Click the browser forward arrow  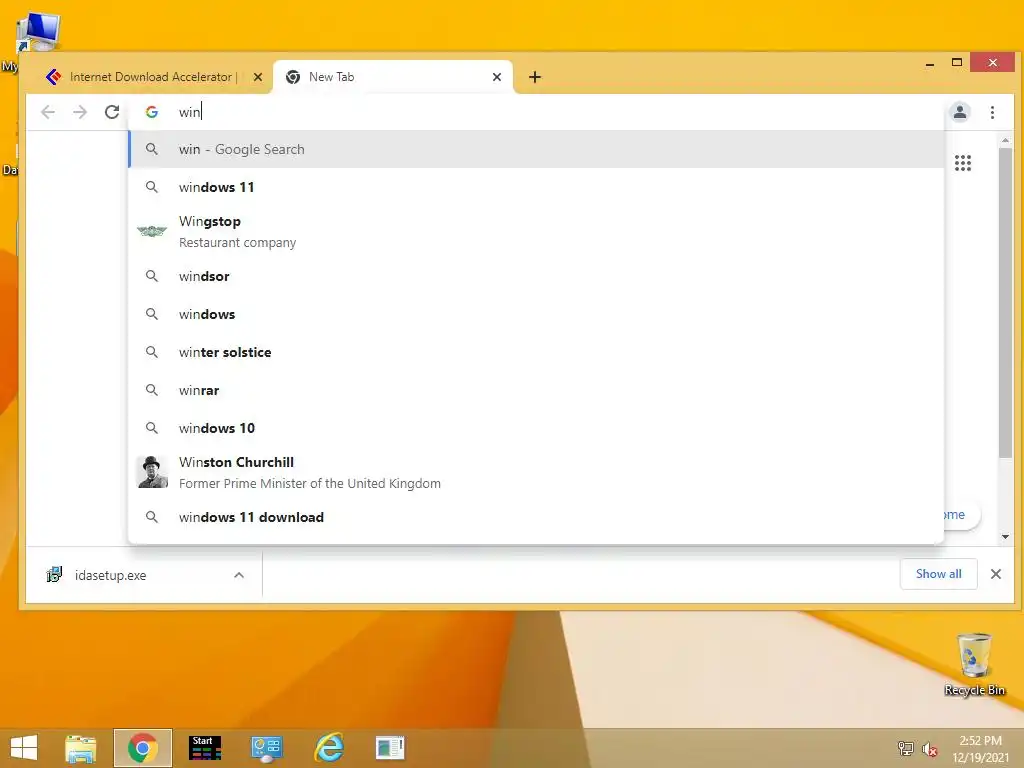[80, 112]
